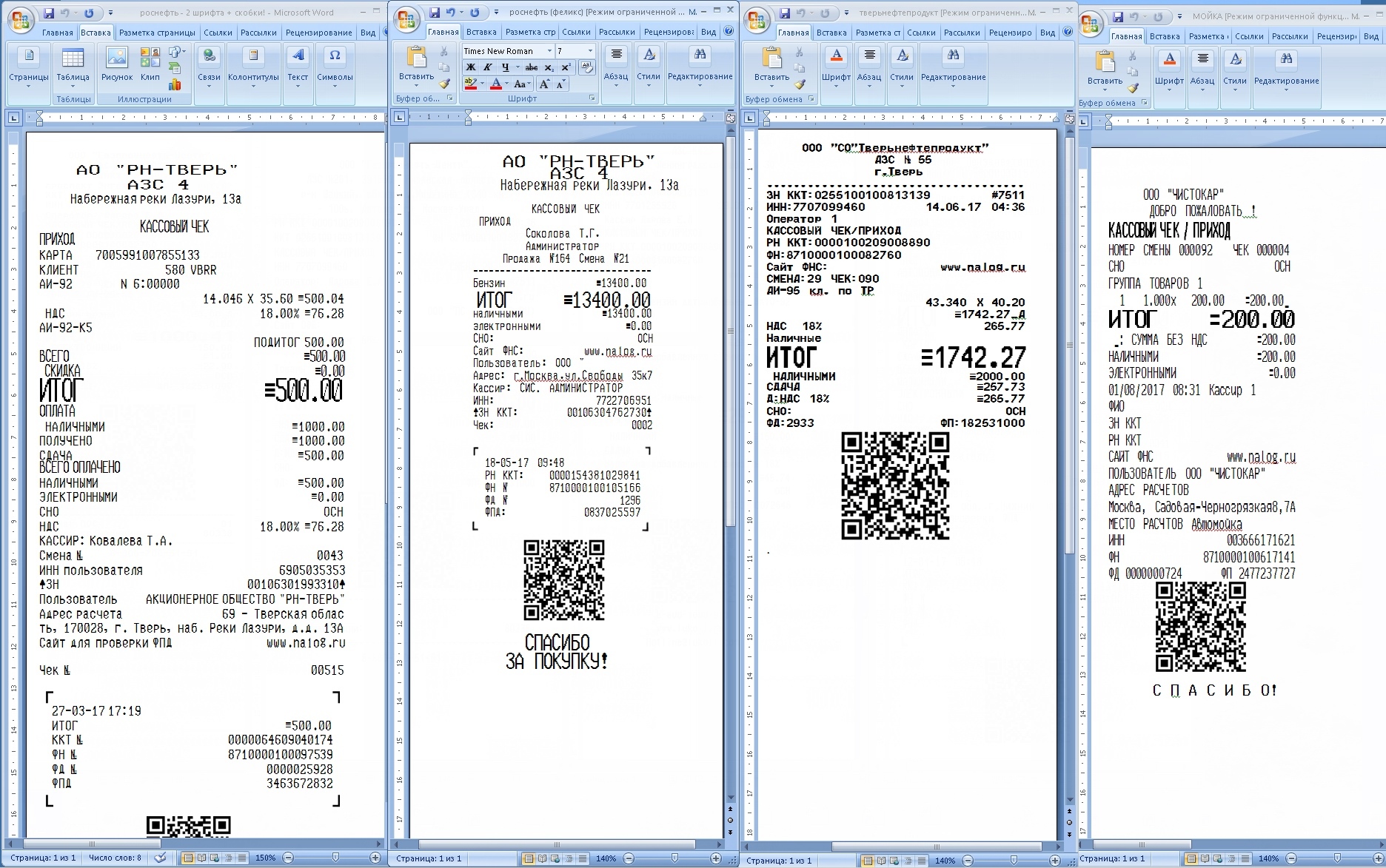Click shrink font icon in роснефть (феликс) window
Viewport: 1386px width, 868px height.
(560, 84)
